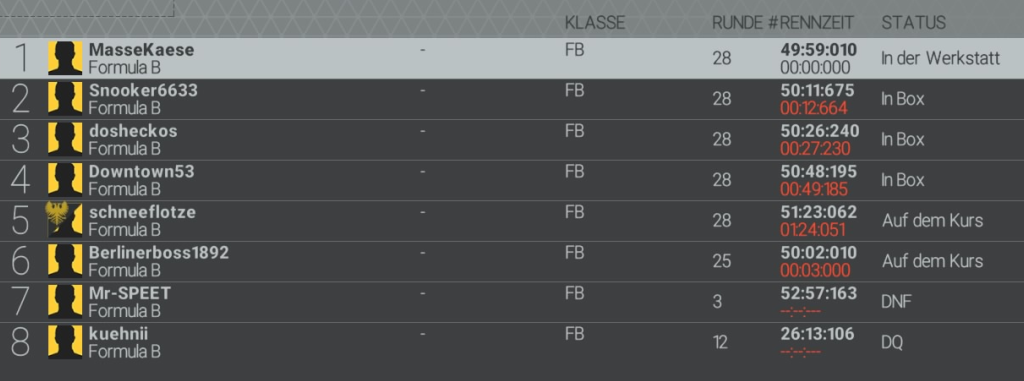Select the MasseKaese player name
Screen dimensions: 1024x381
click(141, 50)
